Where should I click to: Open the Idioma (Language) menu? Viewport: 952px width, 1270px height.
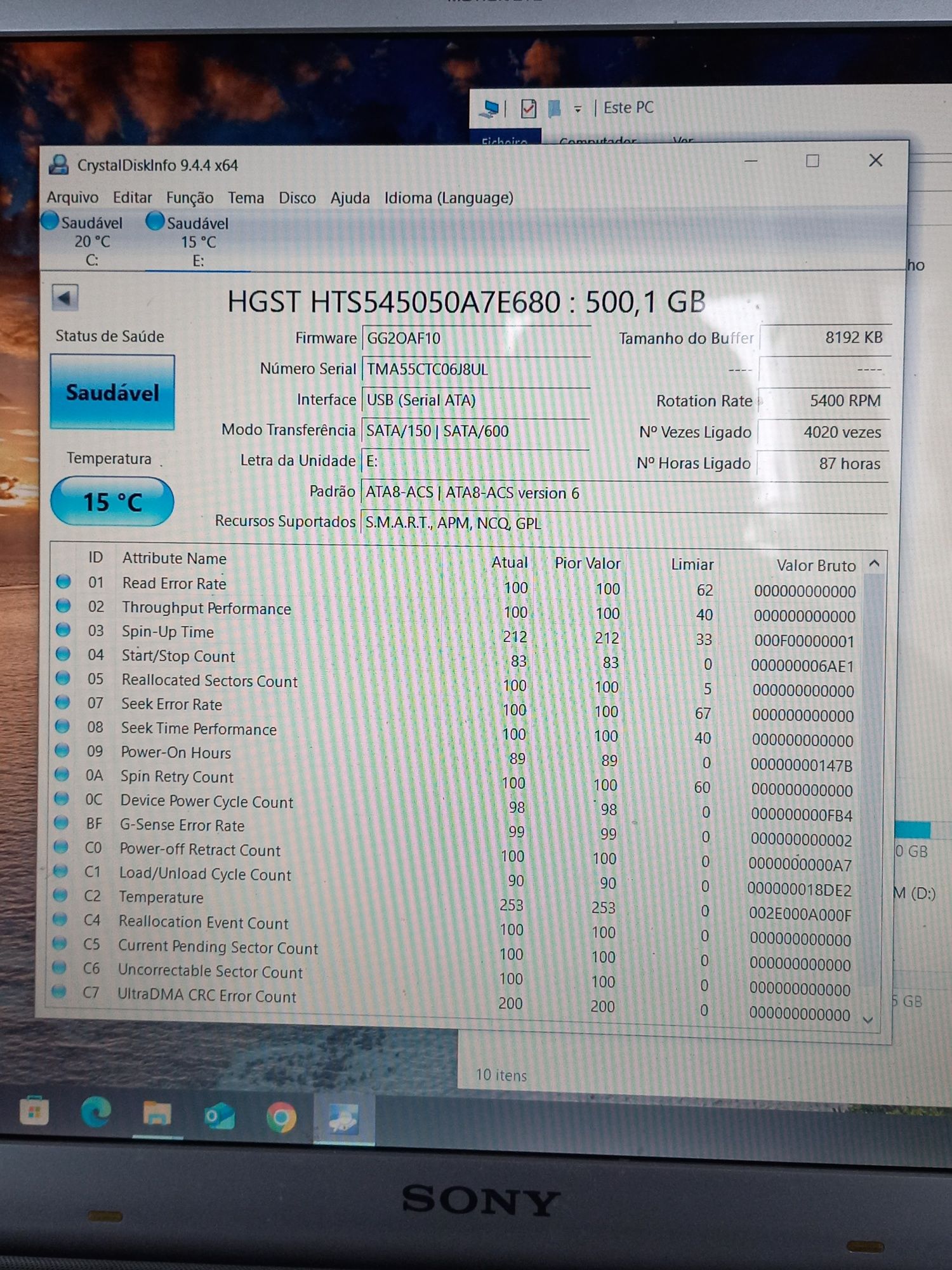[x=449, y=198]
